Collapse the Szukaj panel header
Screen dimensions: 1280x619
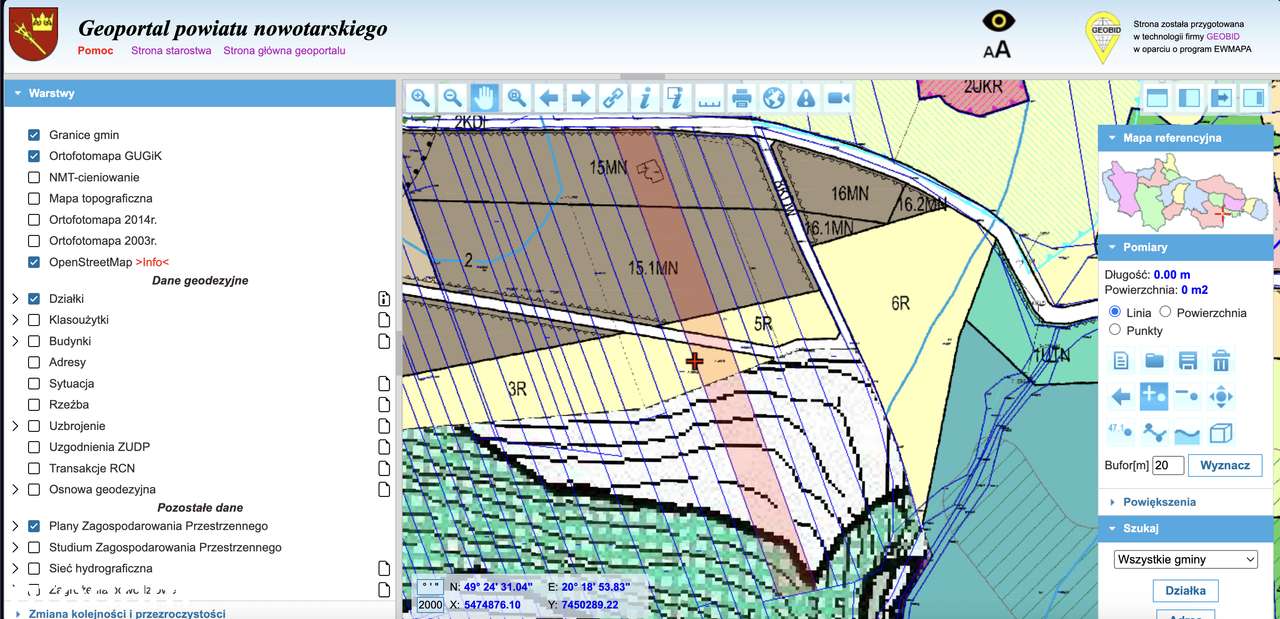click(x=1186, y=528)
